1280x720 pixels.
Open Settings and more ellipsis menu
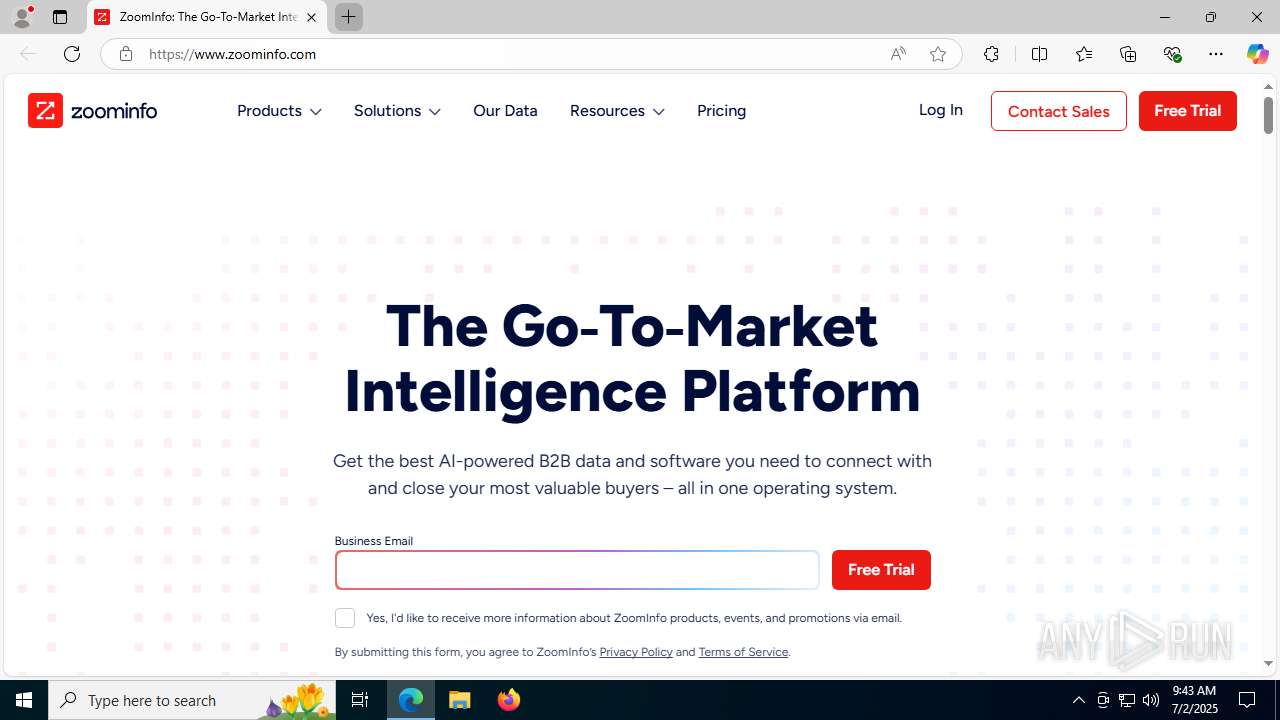(x=1216, y=54)
